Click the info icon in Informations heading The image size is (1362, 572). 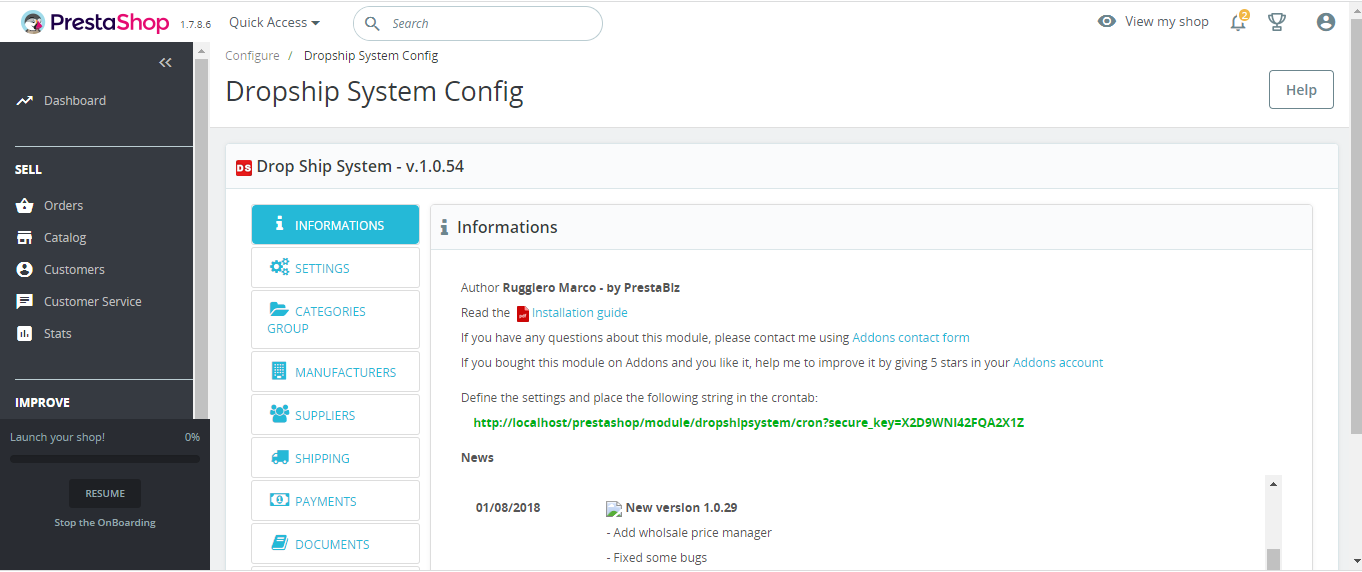pos(444,228)
